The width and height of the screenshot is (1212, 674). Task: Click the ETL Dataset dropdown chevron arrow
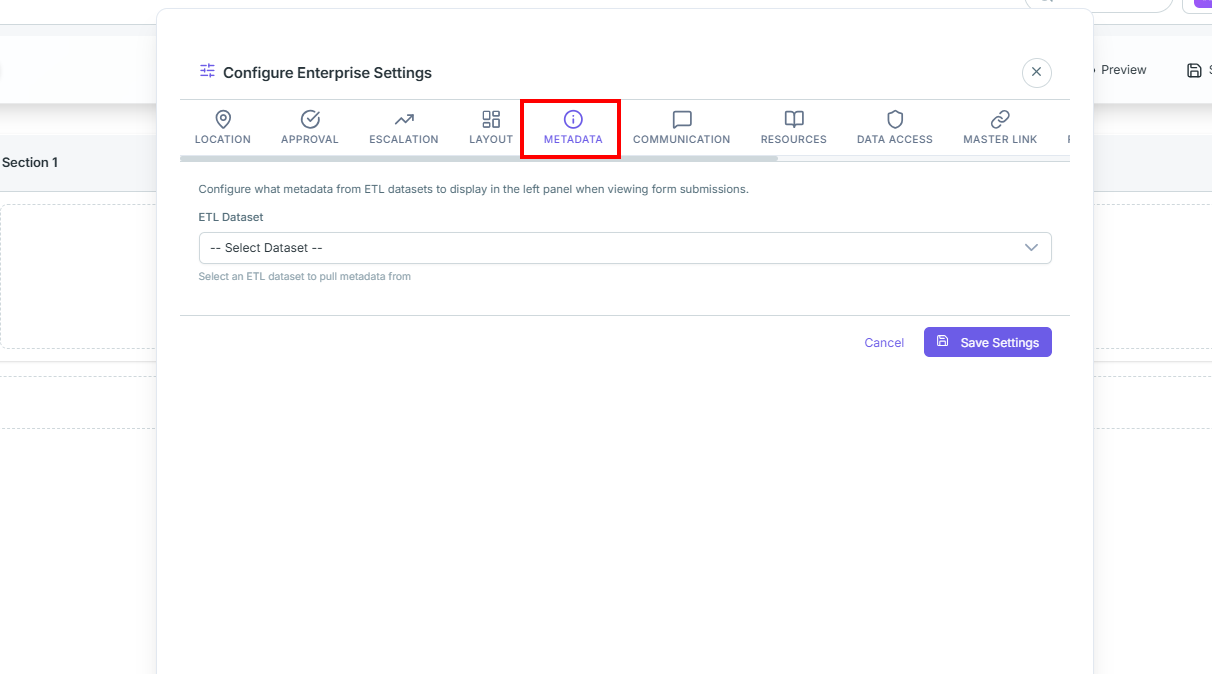1031,248
